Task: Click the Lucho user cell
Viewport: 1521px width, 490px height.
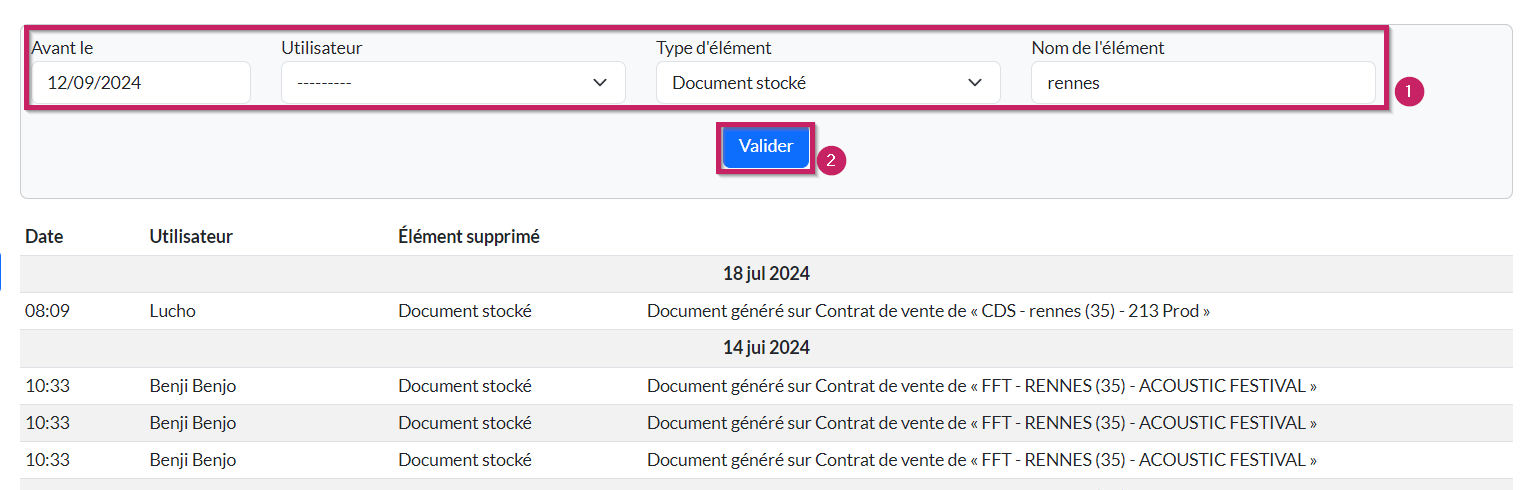Action: click(172, 311)
